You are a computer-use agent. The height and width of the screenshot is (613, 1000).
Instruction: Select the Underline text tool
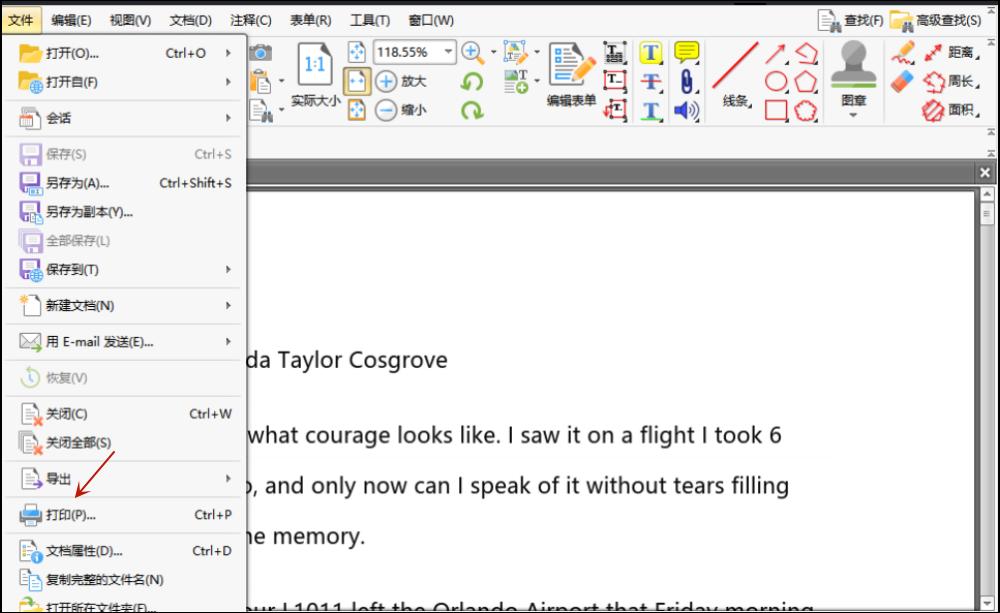651,110
